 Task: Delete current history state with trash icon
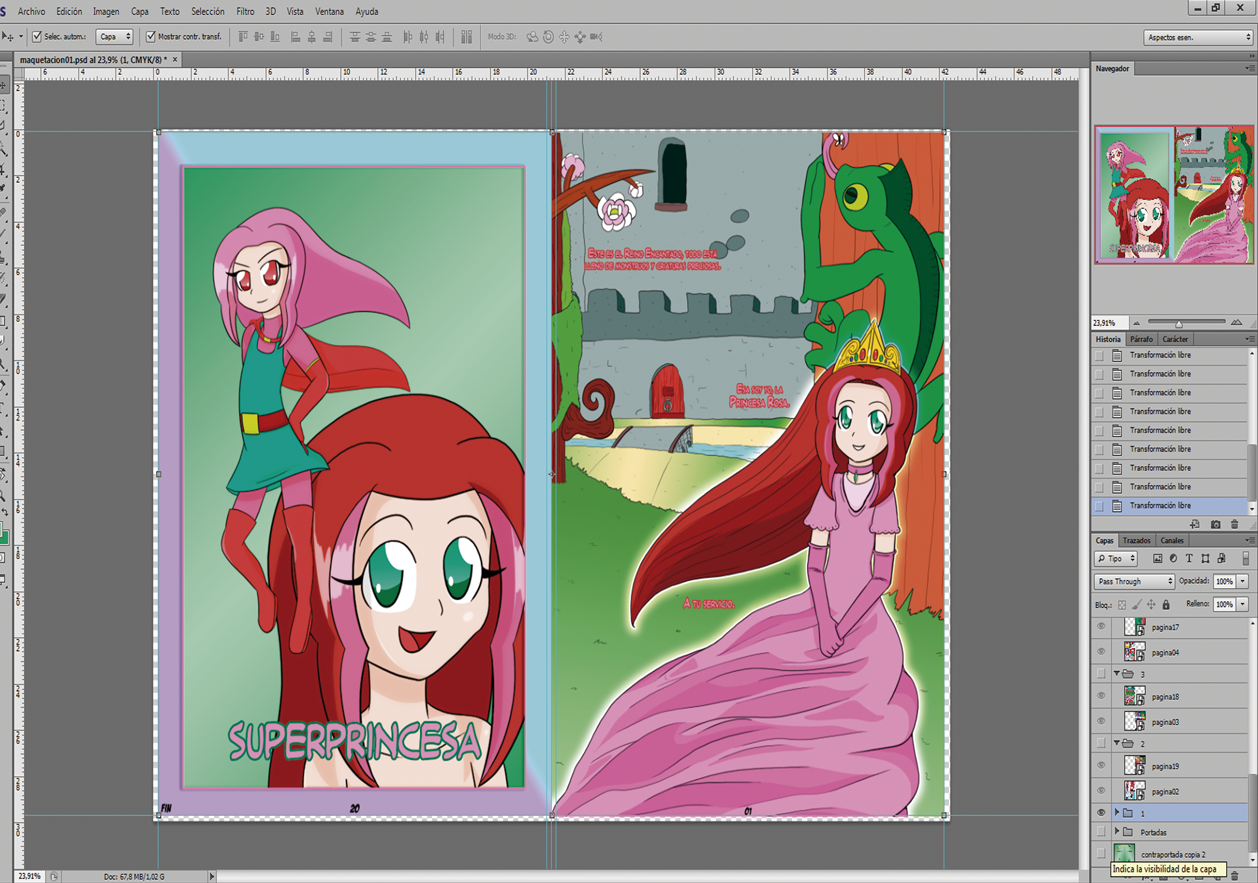(x=1234, y=524)
